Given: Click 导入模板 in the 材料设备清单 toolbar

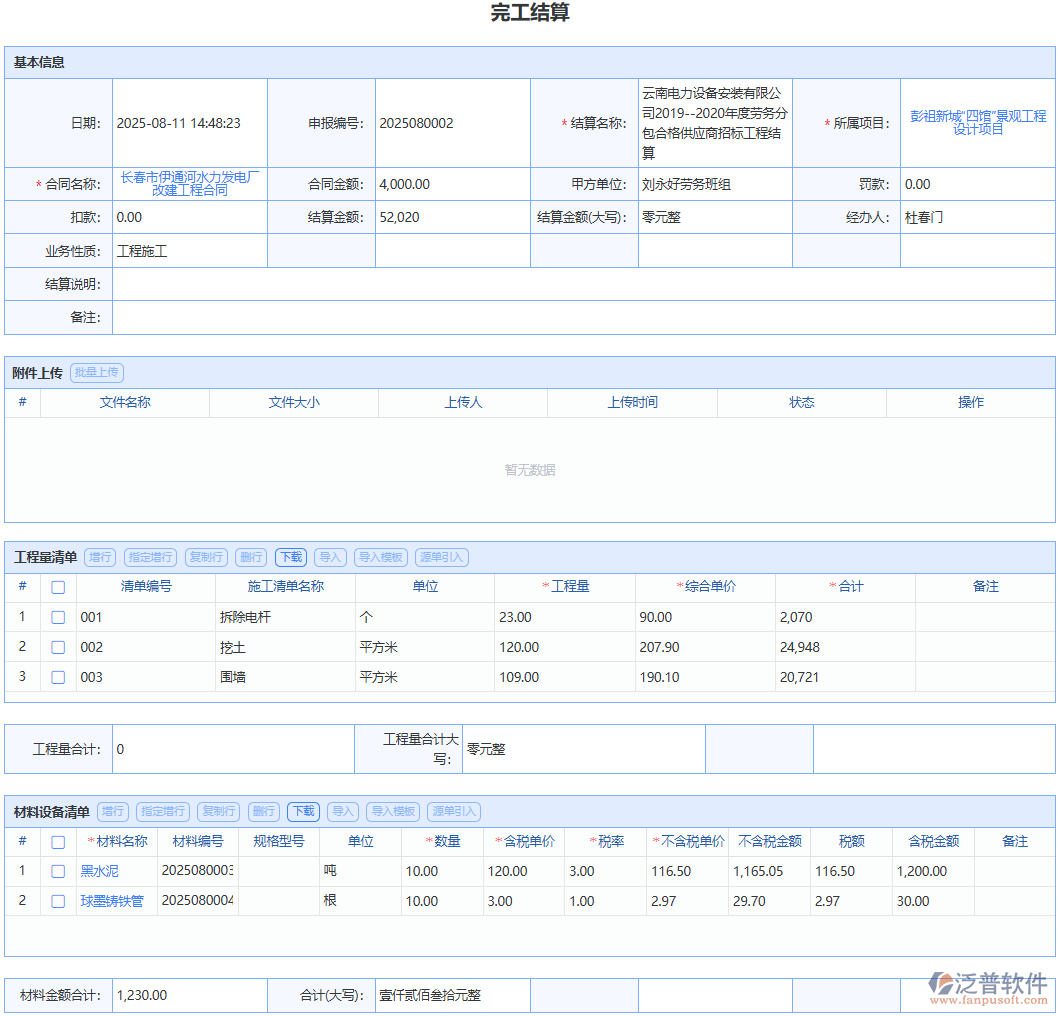Looking at the screenshot, I should coord(392,812).
